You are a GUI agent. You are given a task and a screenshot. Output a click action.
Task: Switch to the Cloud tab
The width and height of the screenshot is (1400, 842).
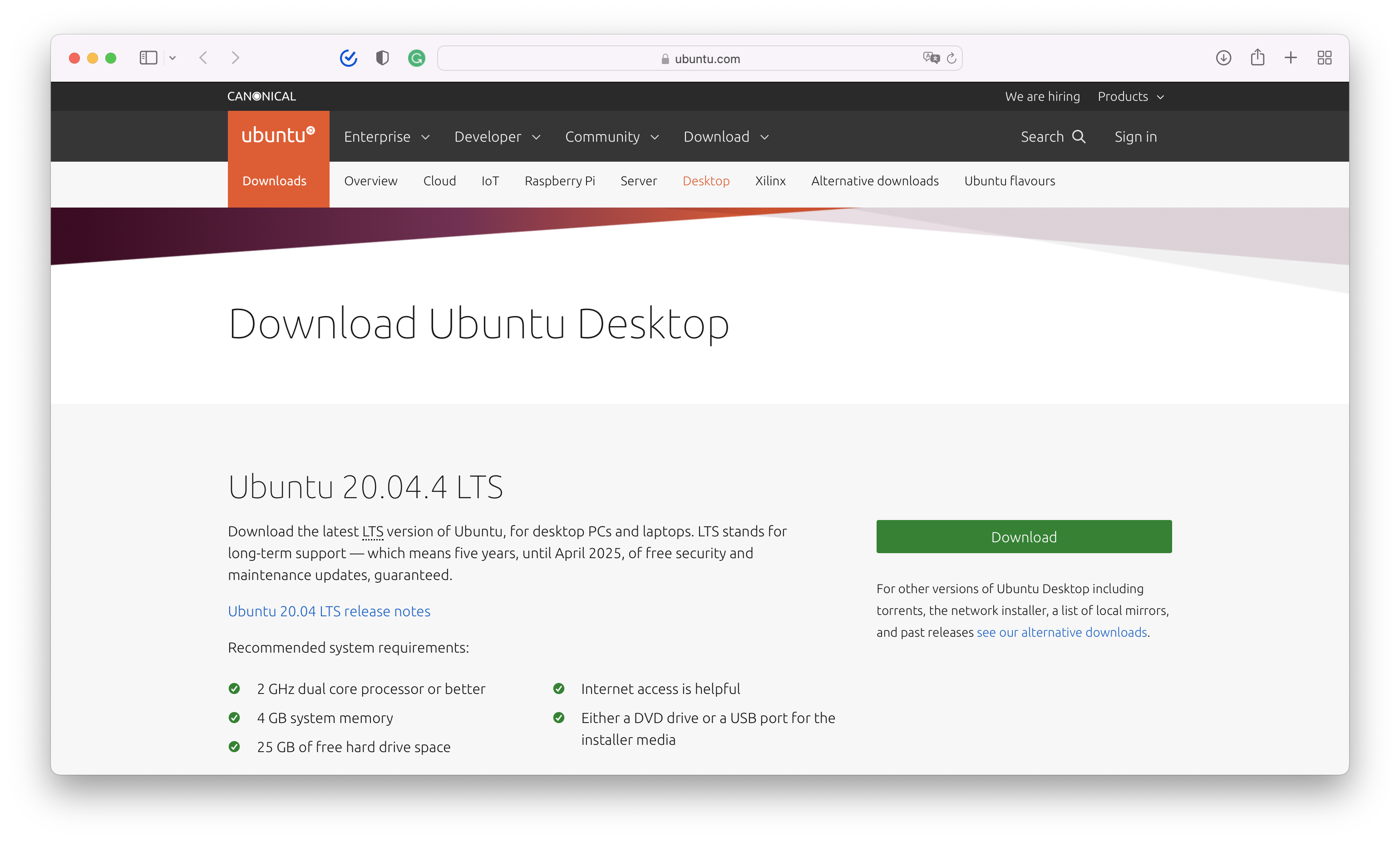[439, 181]
